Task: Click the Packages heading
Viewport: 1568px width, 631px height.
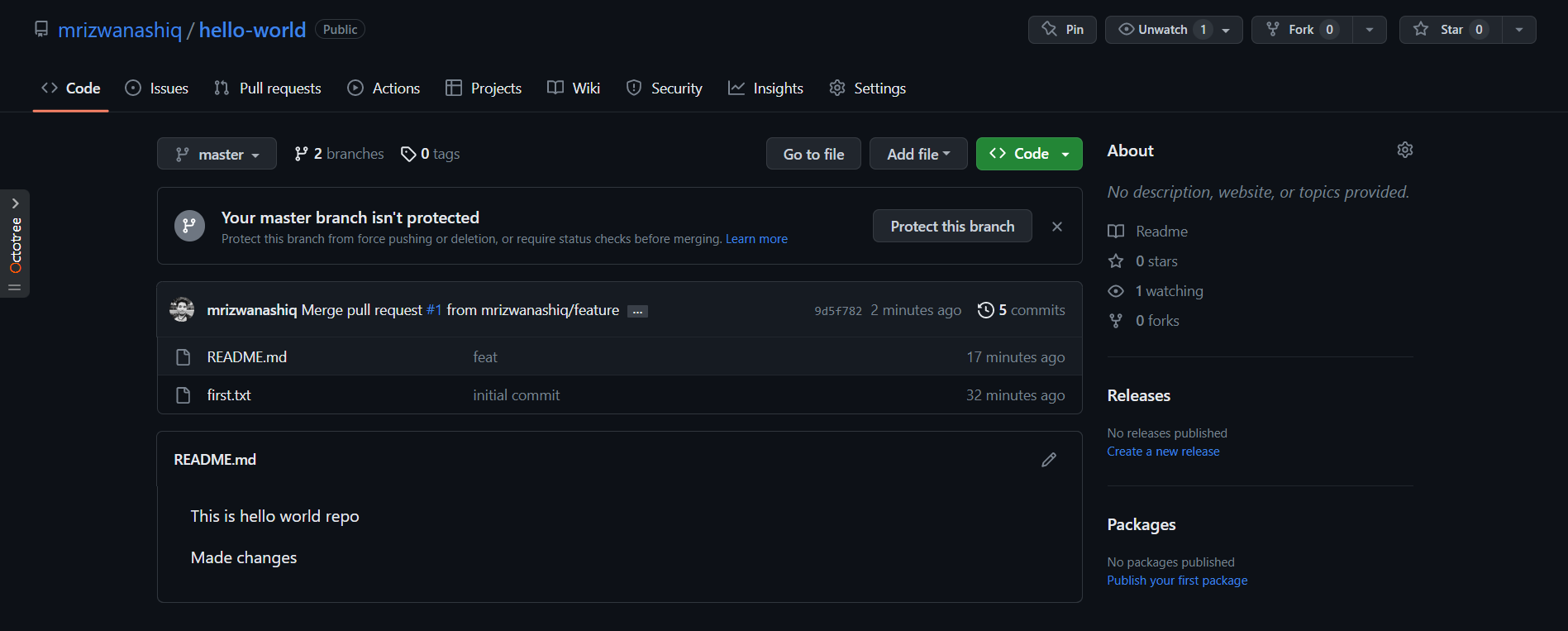Action: click(1141, 524)
